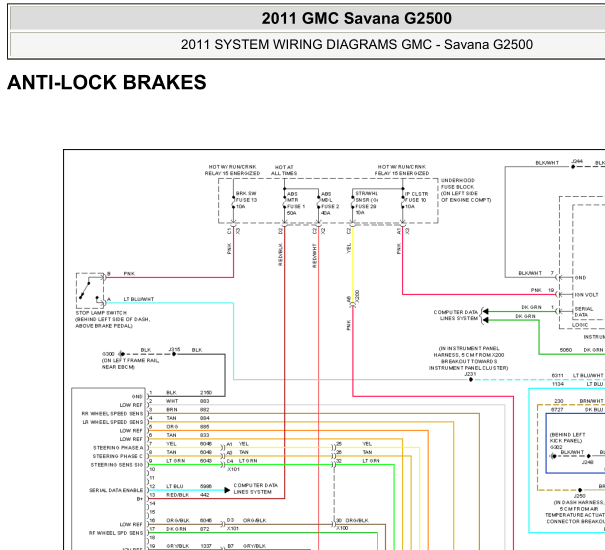Click the 'X200' connector label
The width and height of the screenshot is (605, 550).
[357, 296]
